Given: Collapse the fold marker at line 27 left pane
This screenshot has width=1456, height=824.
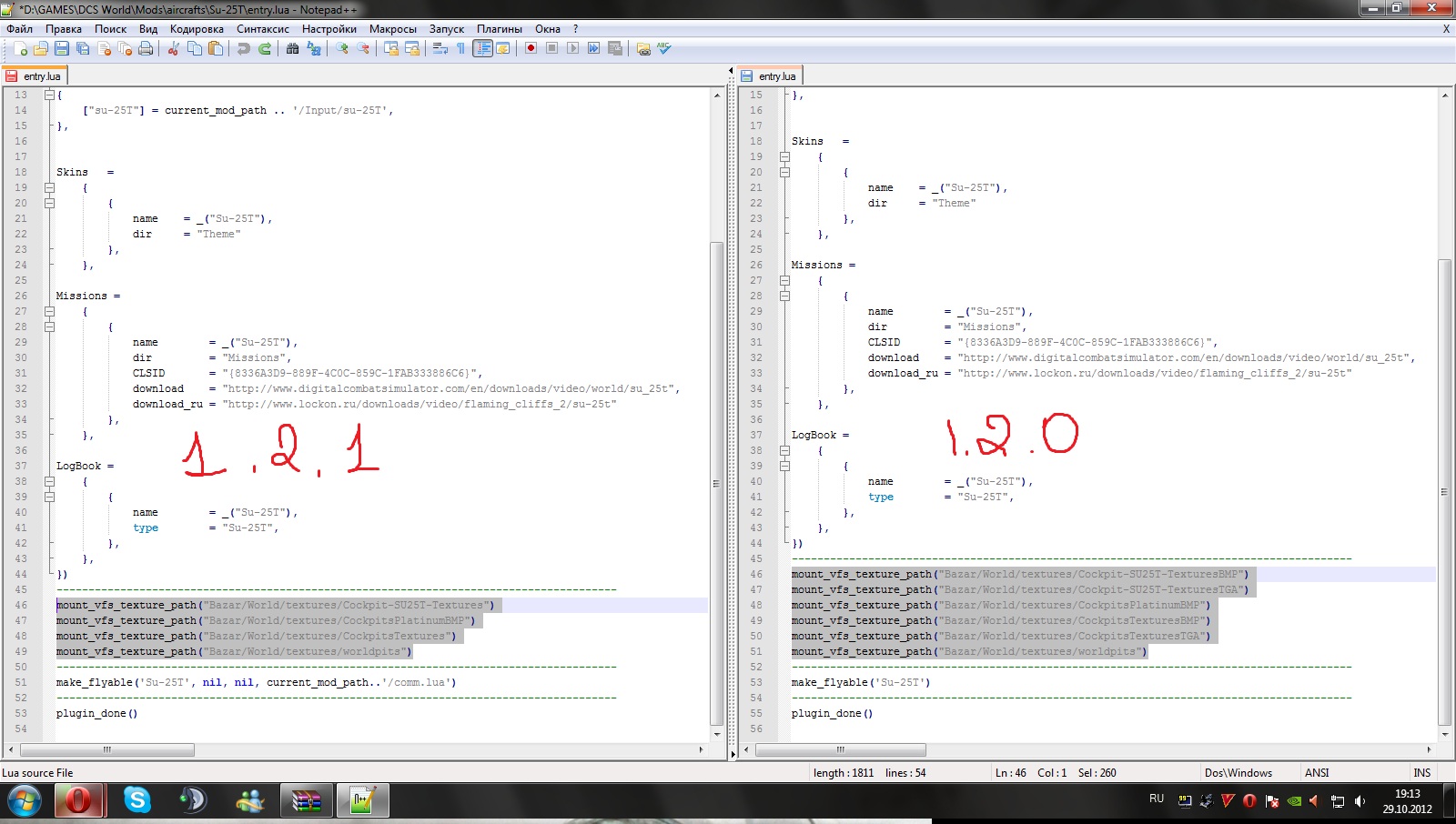Looking at the screenshot, I should (x=50, y=311).
